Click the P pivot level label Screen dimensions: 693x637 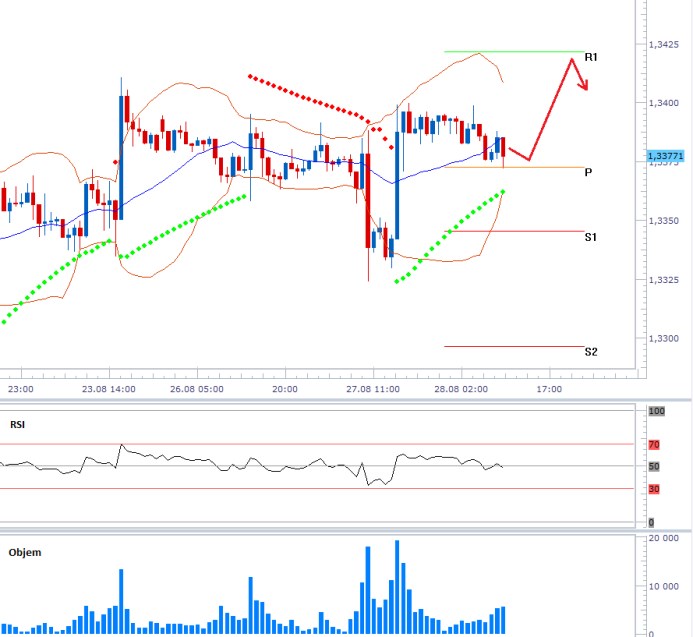pyautogui.click(x=588, y=172)
